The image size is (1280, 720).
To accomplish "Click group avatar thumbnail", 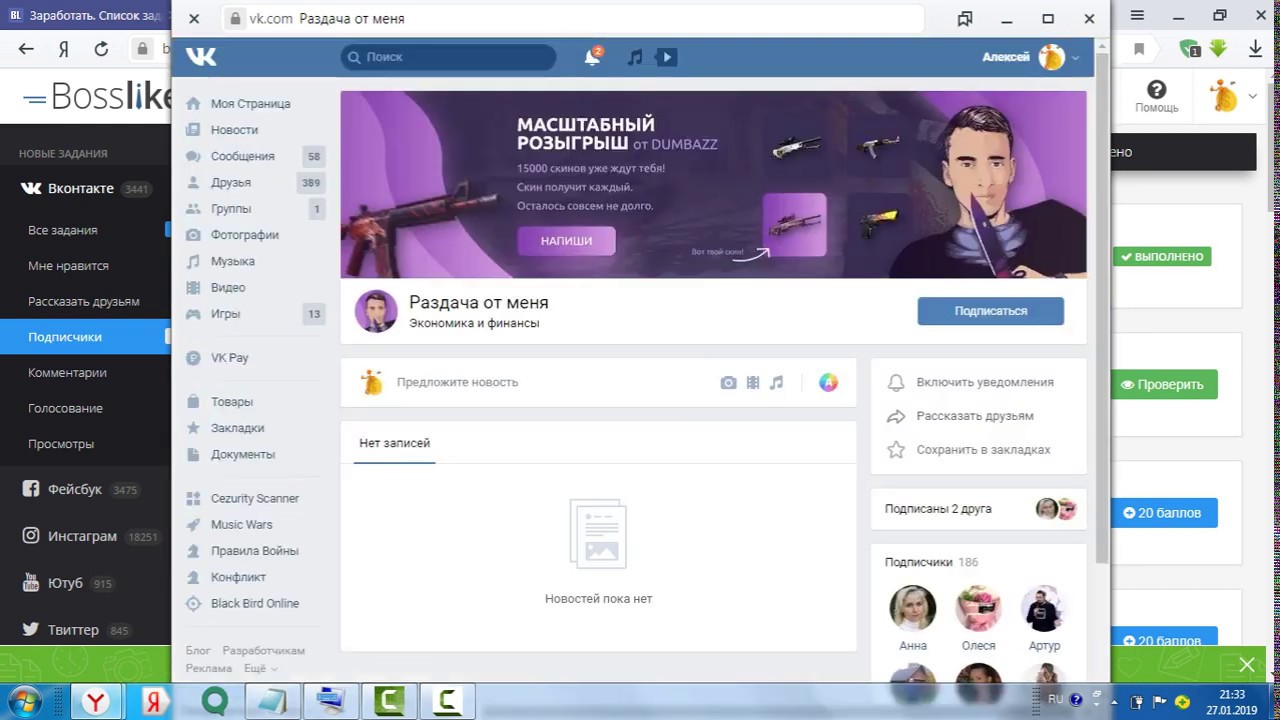I will point(376,311).
